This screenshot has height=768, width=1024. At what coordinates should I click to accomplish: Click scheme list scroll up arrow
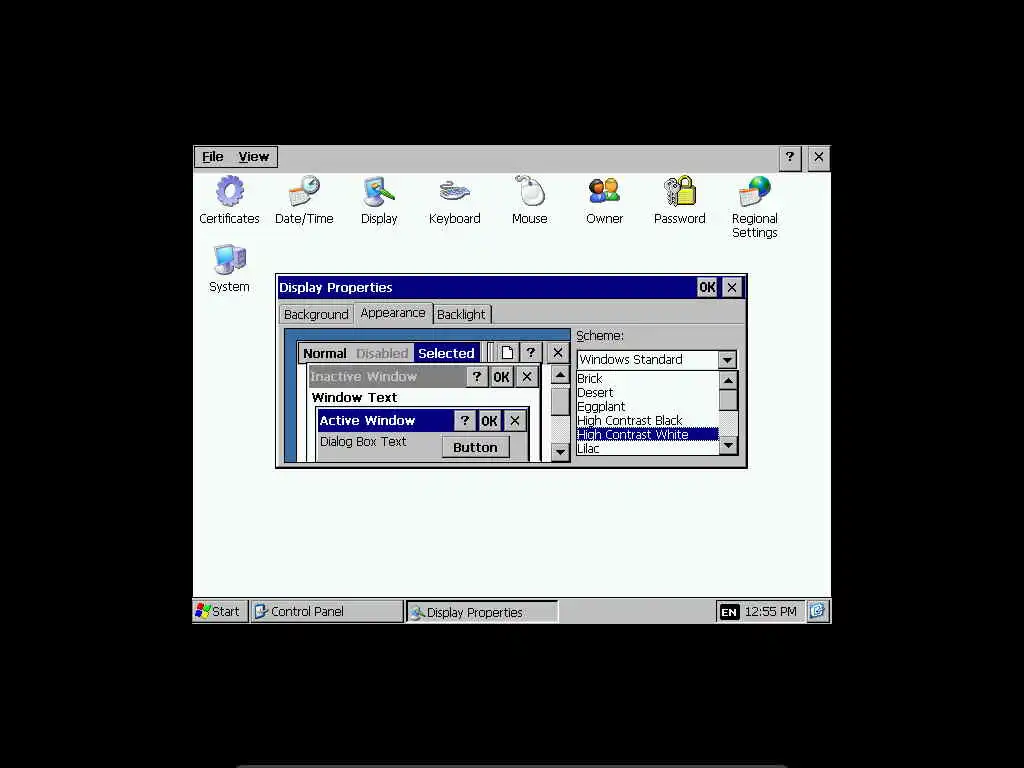[728, 380]
